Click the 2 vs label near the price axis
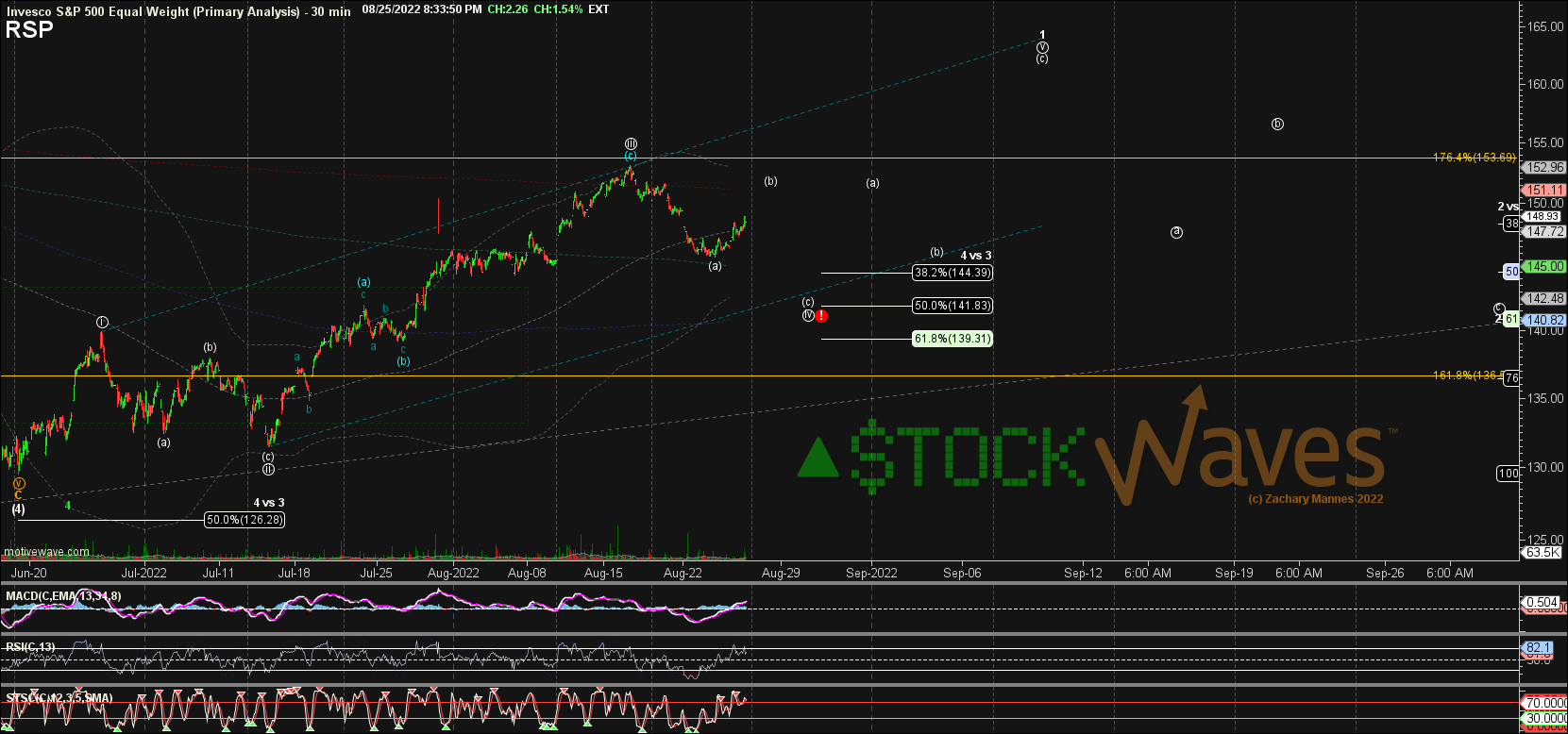This screenshot has width=1568, height=734. coord(1509,207)
